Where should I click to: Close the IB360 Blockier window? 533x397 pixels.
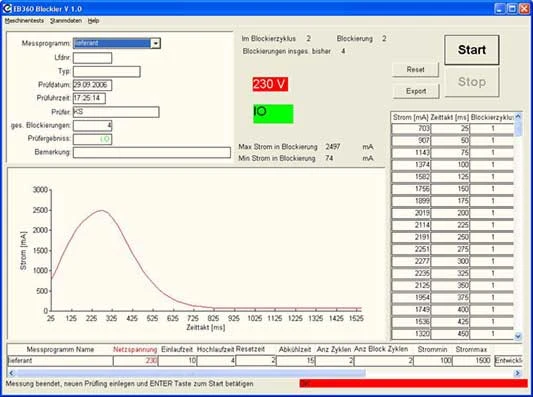click(525, 8)
